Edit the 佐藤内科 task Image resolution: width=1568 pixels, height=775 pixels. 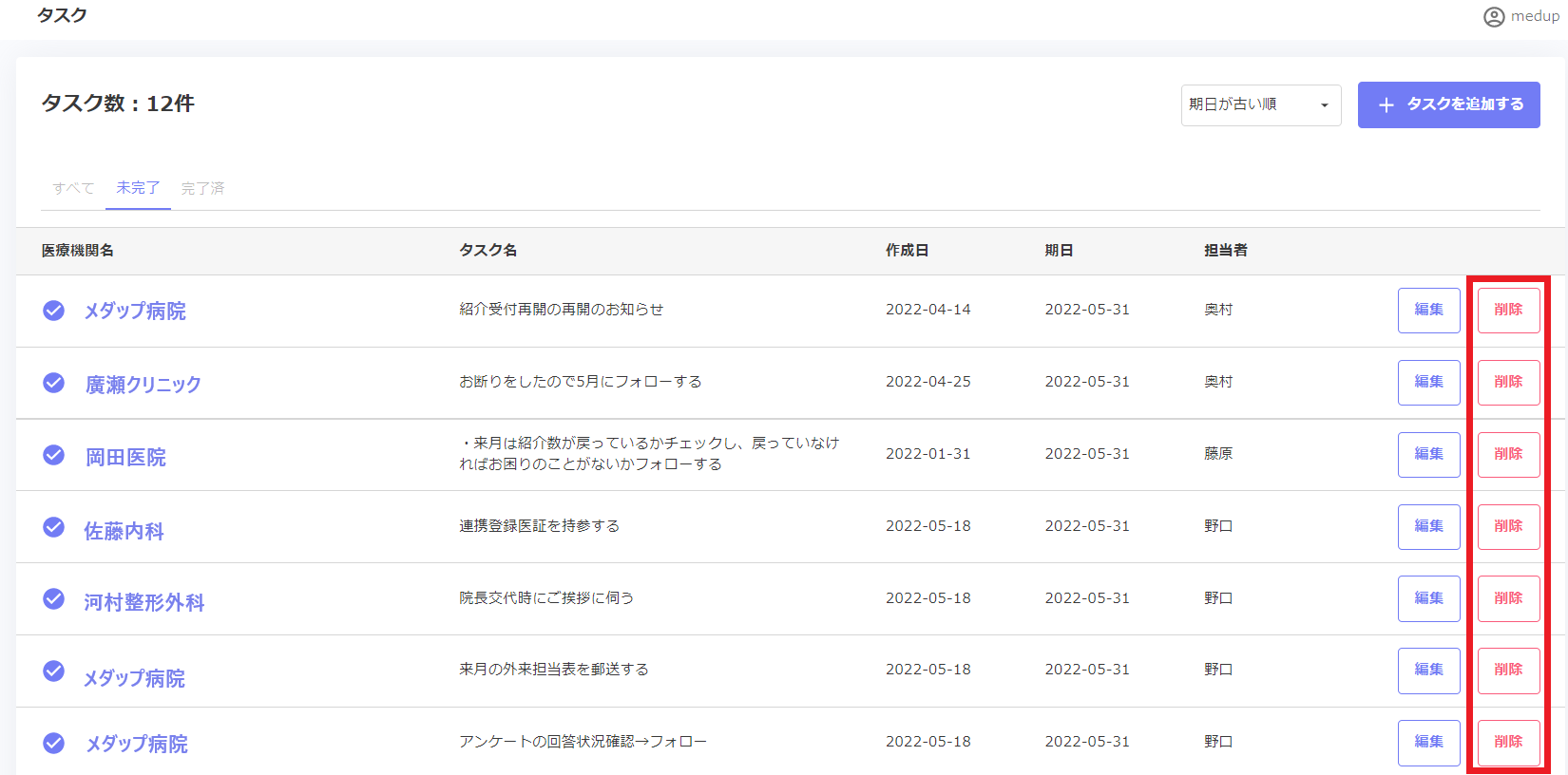[x=1428, y=527]
